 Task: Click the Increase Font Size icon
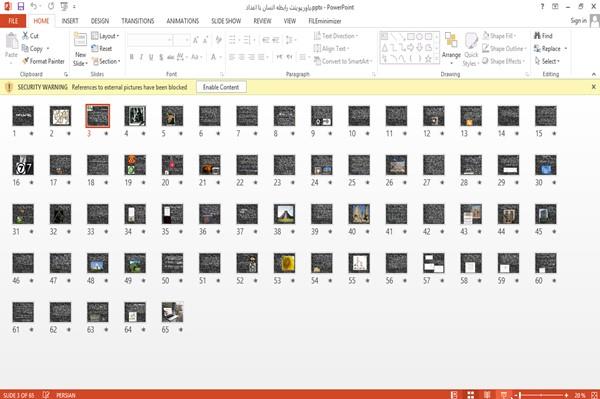(196, 40)
